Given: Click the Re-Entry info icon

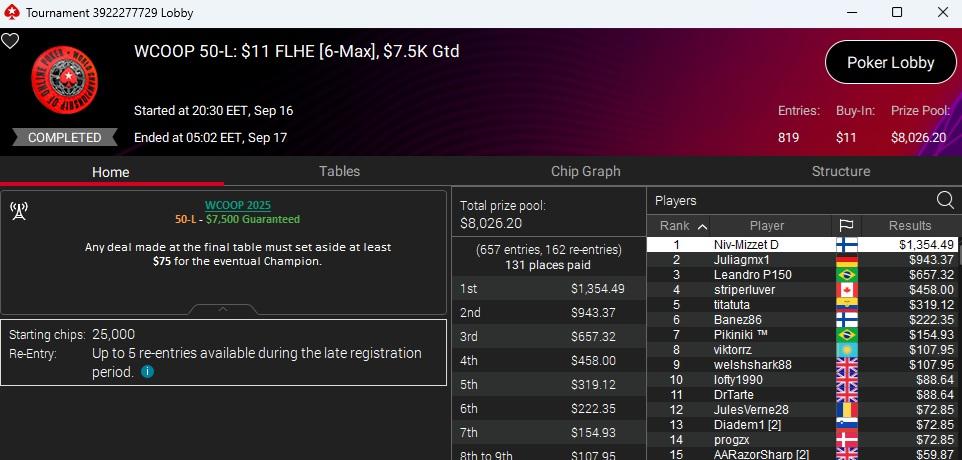Looking at the screenshot, I should pyautogui.click(x=148, y=372).
